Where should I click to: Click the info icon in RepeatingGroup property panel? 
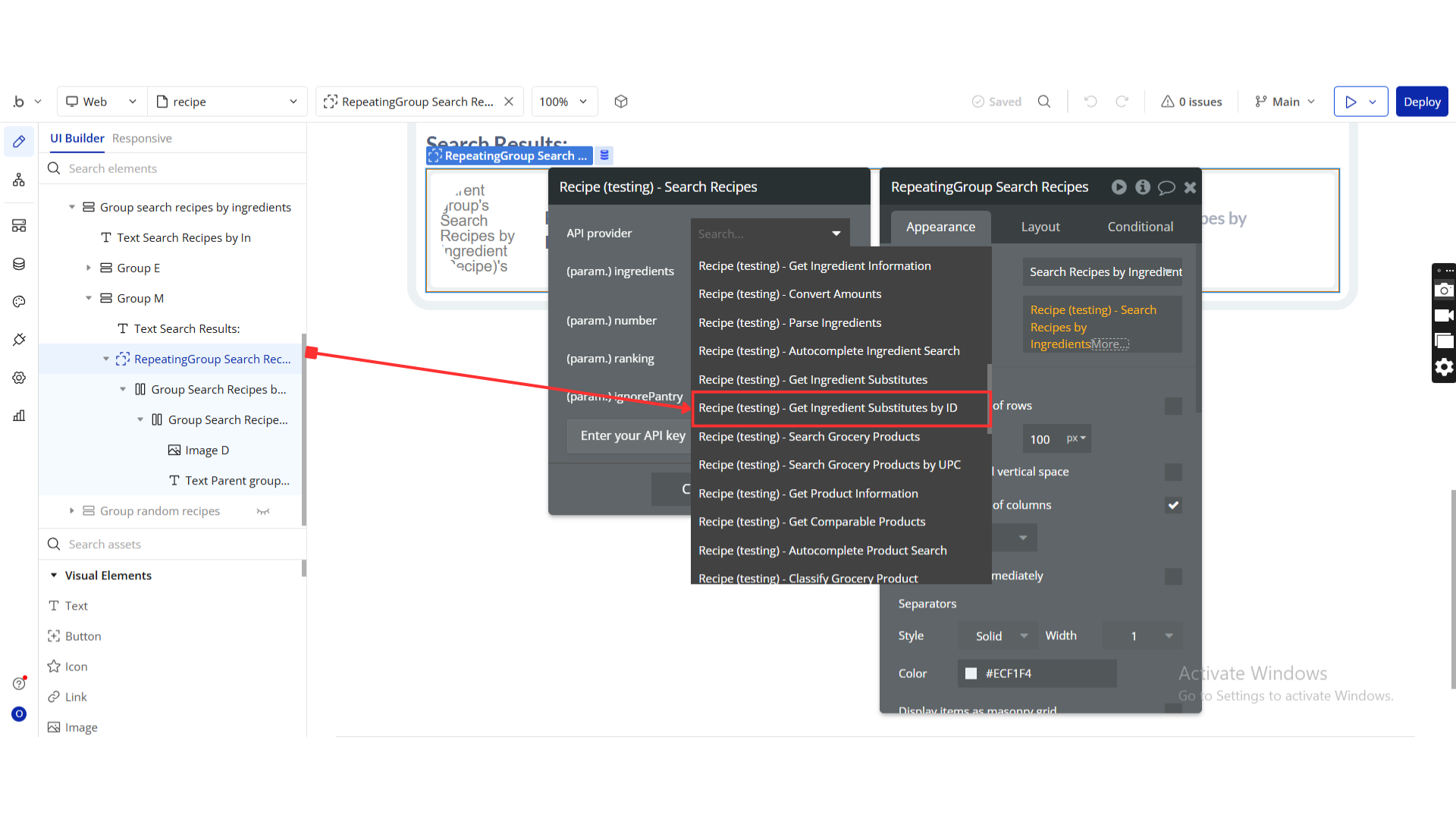[x=1143, y=187]
